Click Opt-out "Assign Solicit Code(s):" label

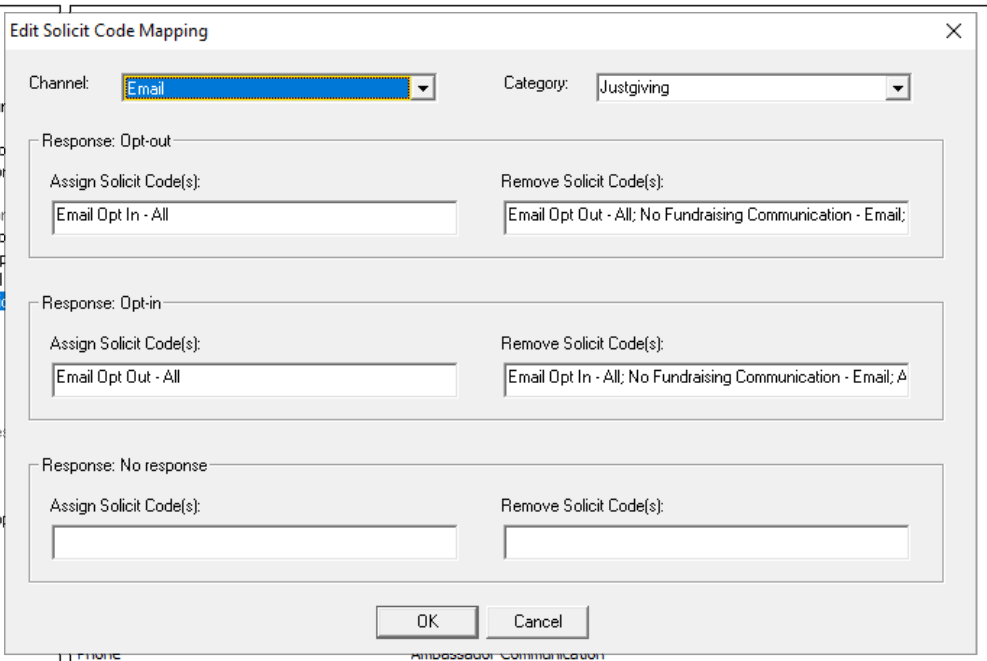point(125,181)
